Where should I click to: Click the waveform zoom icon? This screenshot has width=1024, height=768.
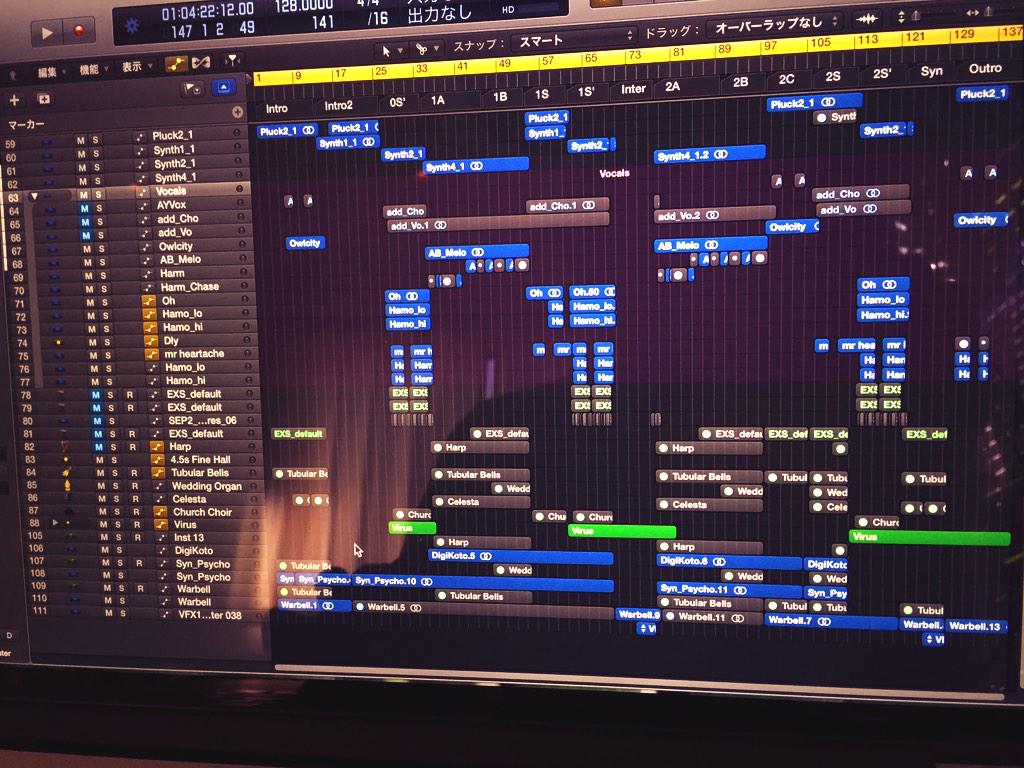point(867,19)
